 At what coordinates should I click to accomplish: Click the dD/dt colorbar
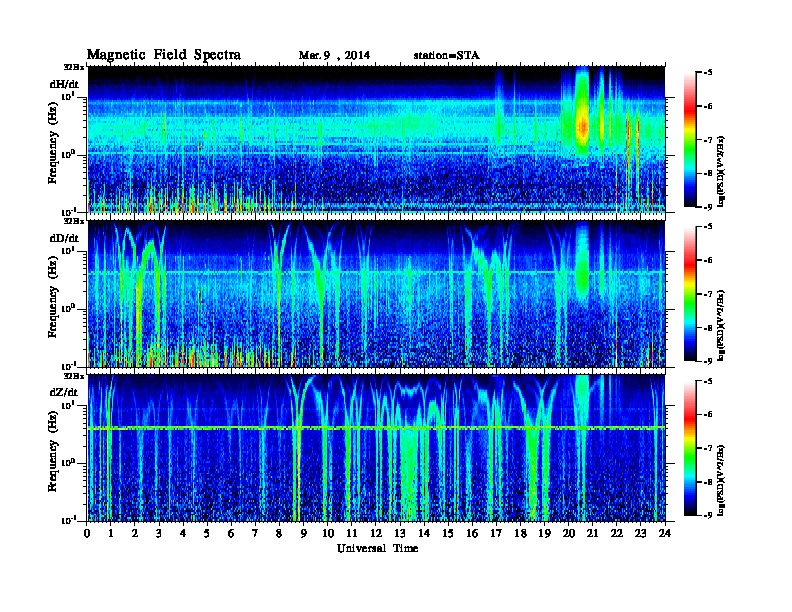point(689,293)
